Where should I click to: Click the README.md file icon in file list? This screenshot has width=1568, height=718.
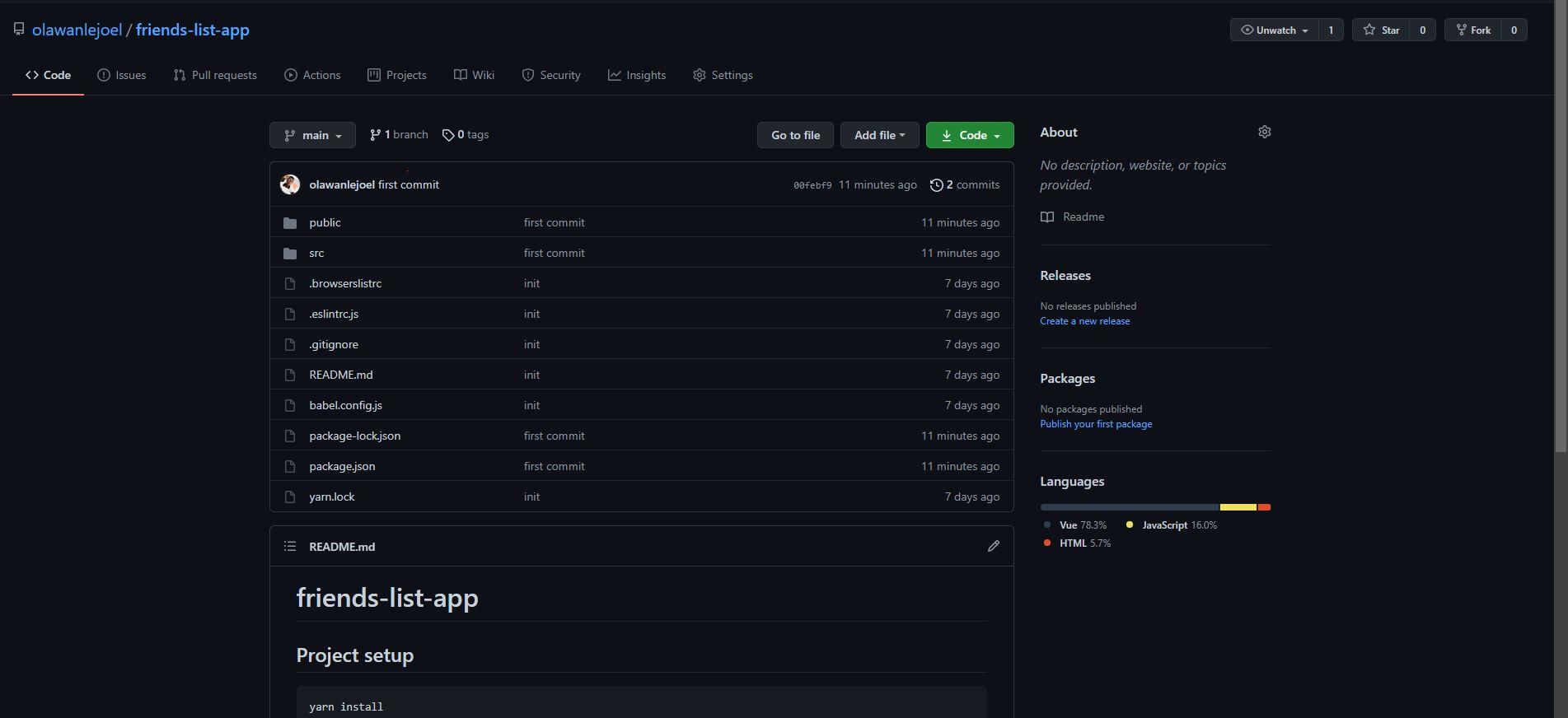(x=290, y=375)
